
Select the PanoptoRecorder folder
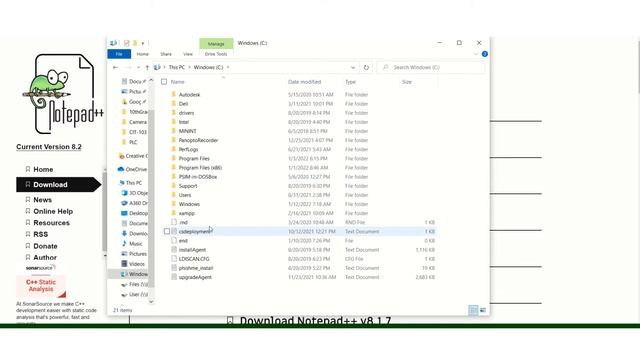pos(198,140)
